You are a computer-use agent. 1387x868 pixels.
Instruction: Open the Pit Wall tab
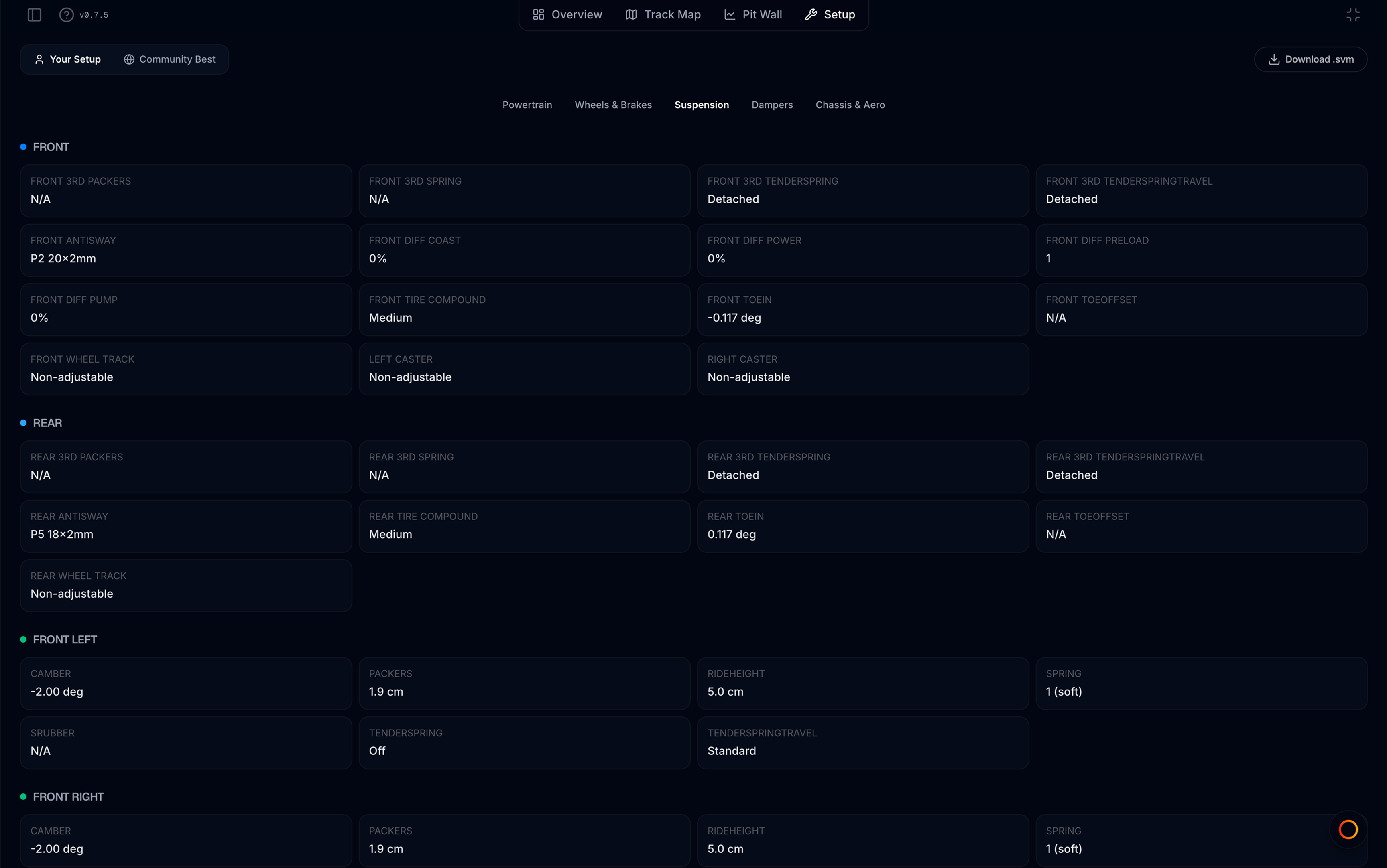click(753, 15)
